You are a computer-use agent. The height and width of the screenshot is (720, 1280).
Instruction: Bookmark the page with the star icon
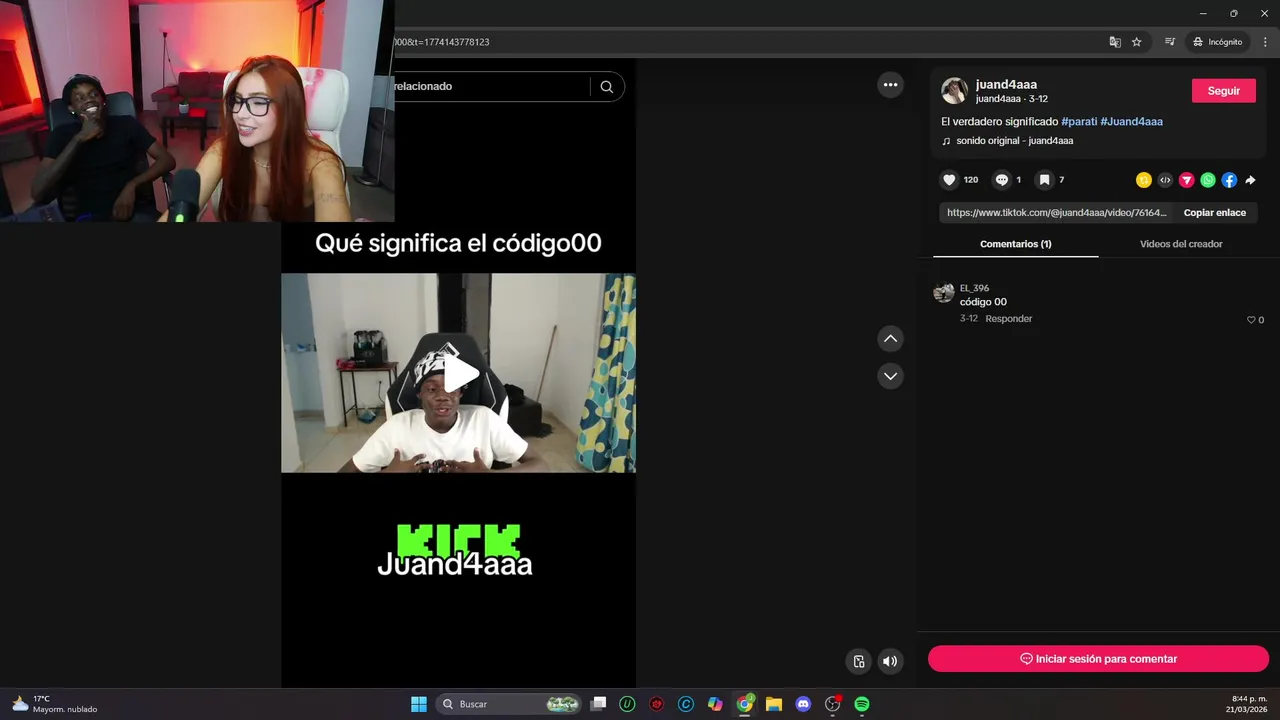(1137, 42)
